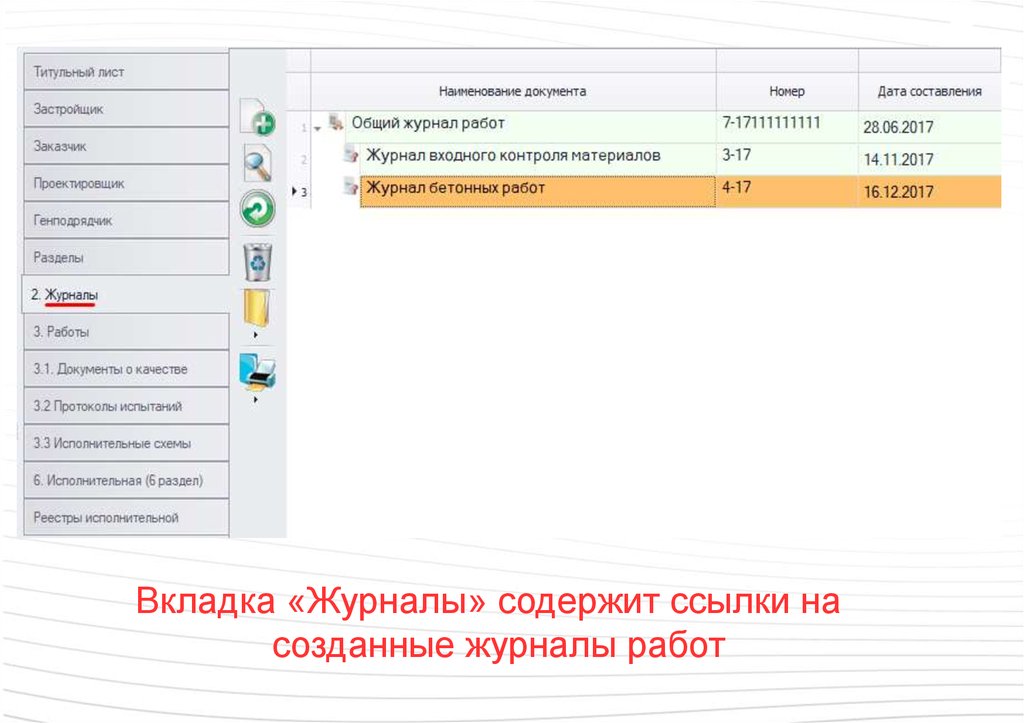
Task: Collapse the Общий журнал работ tree node
Action: 317,129
